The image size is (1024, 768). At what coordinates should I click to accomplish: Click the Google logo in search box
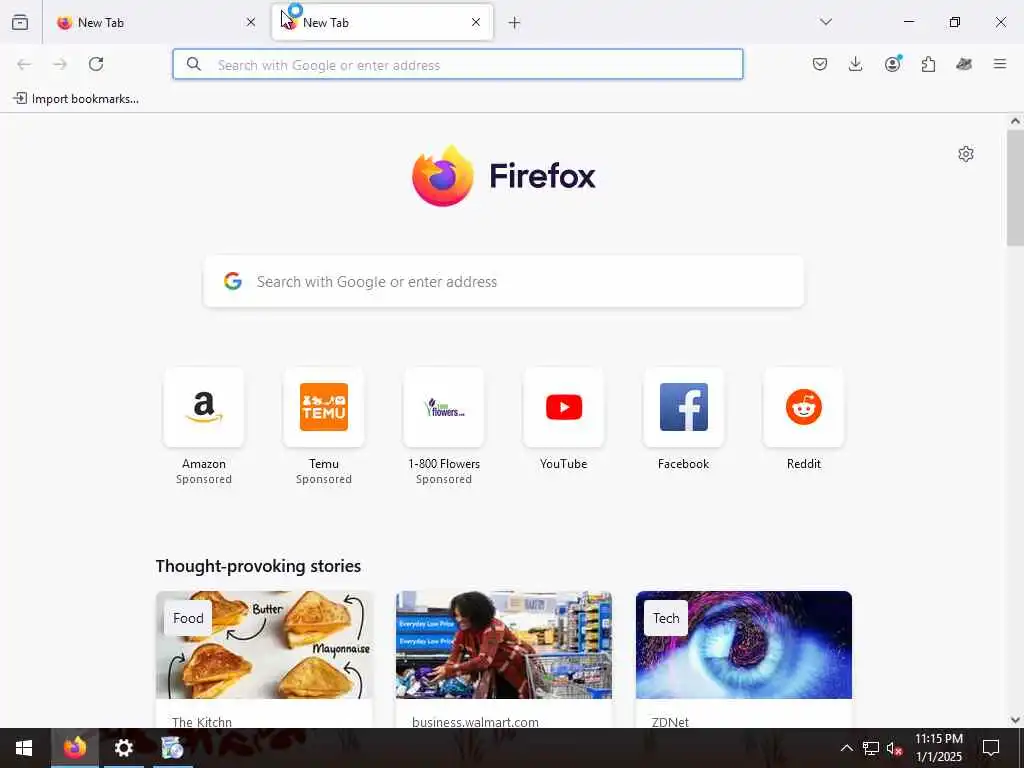232,281
